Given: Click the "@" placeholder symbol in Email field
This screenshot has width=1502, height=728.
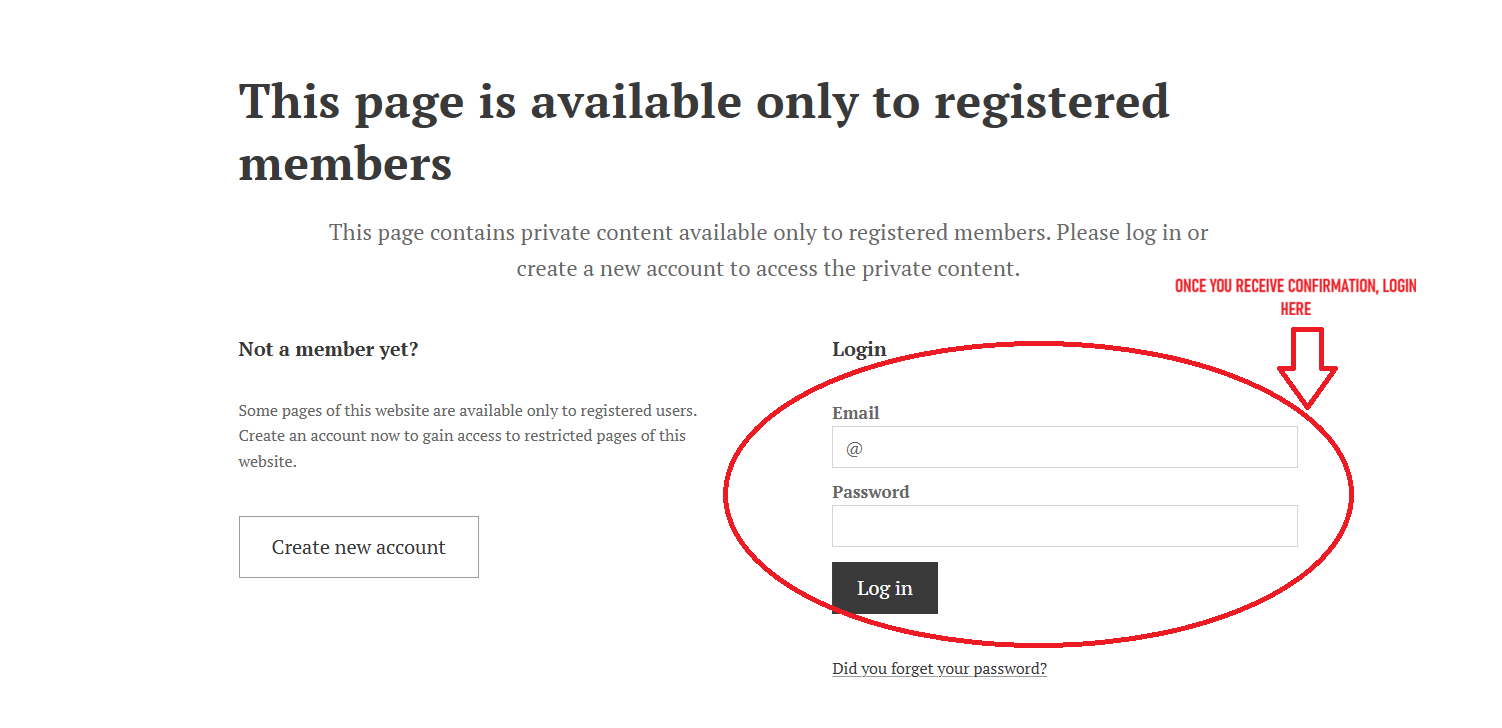Looking at the screenshot, I should coord(854,449).
